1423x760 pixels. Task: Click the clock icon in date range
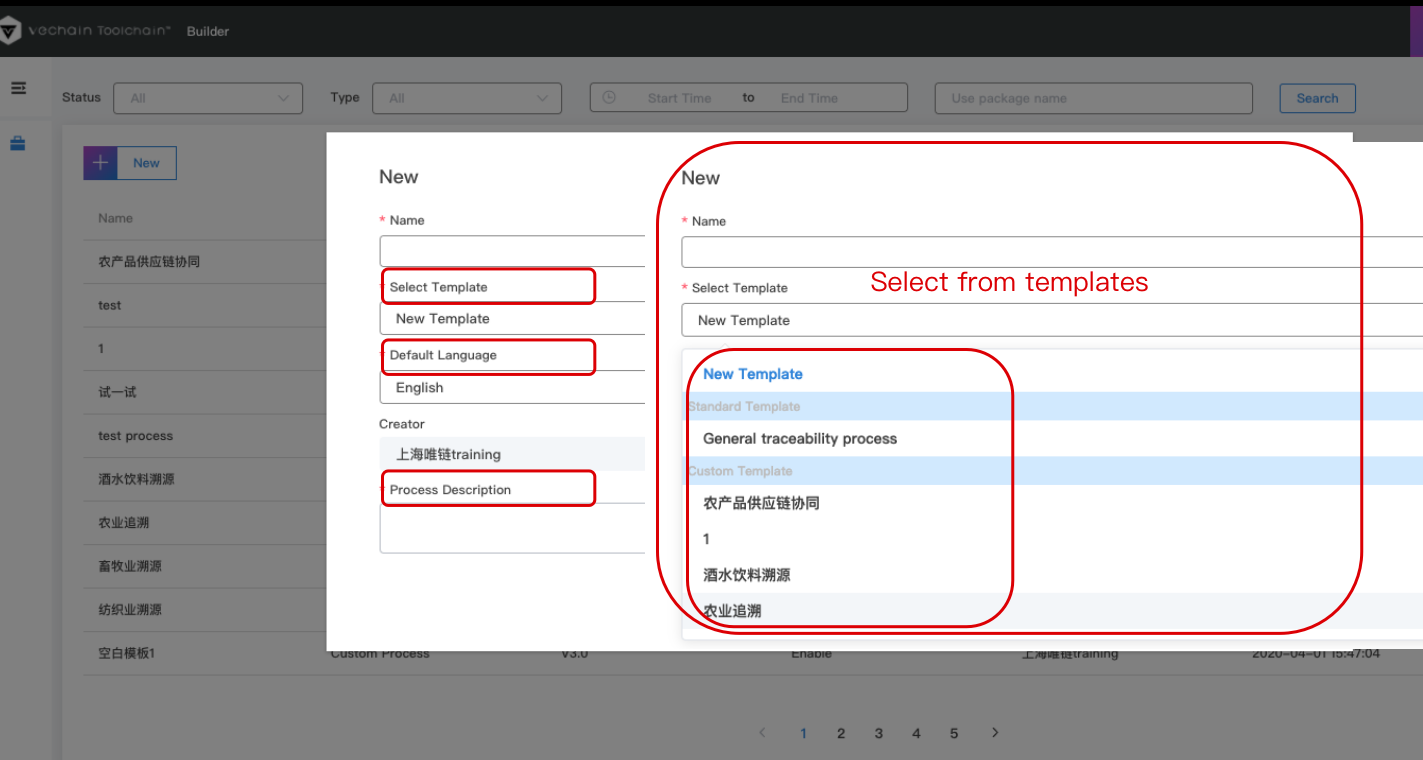tap(609, 98)
